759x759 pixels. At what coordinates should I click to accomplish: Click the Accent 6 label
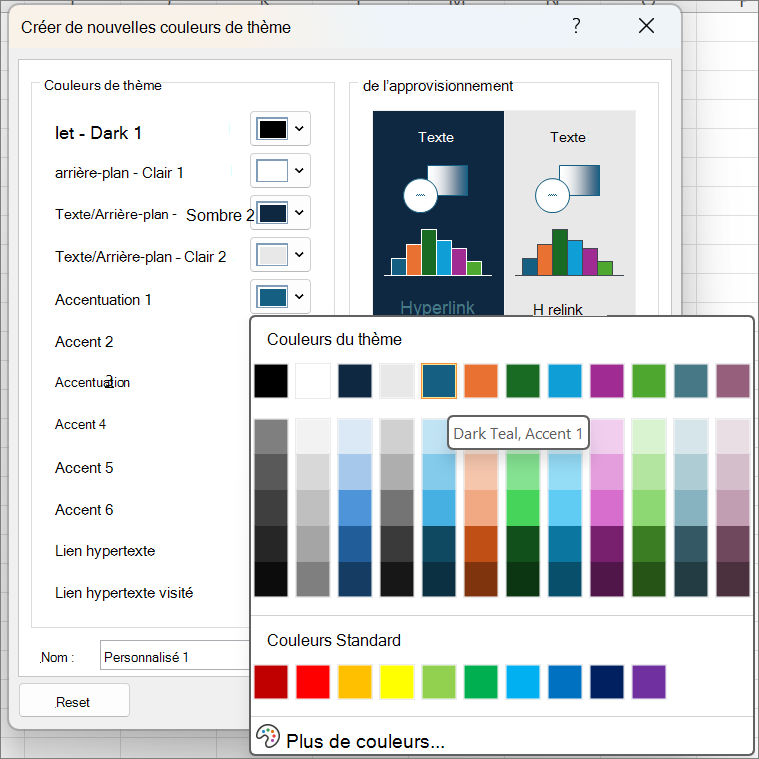(84, 510)
